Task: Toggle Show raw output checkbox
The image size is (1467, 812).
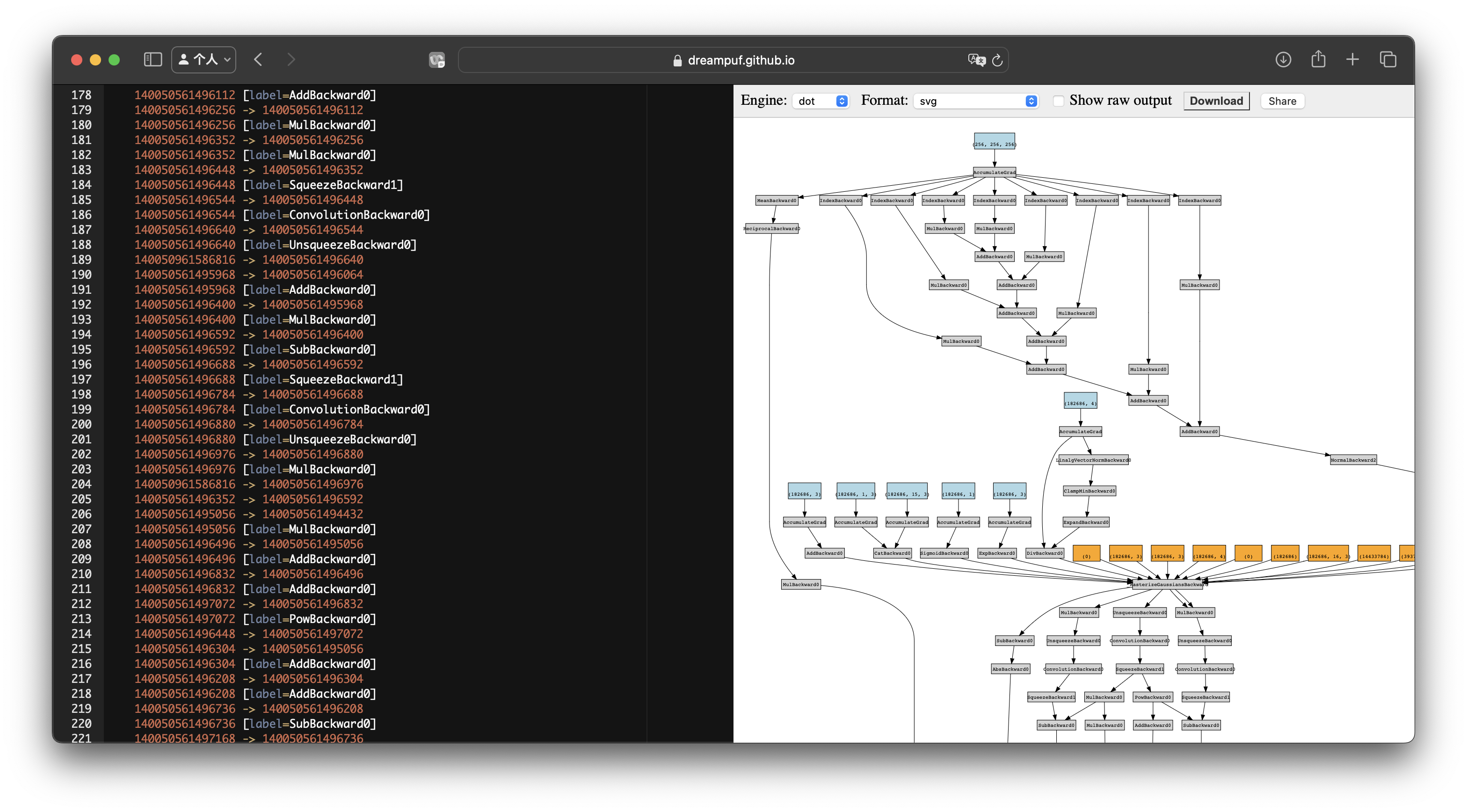Action: [1057, 100]
